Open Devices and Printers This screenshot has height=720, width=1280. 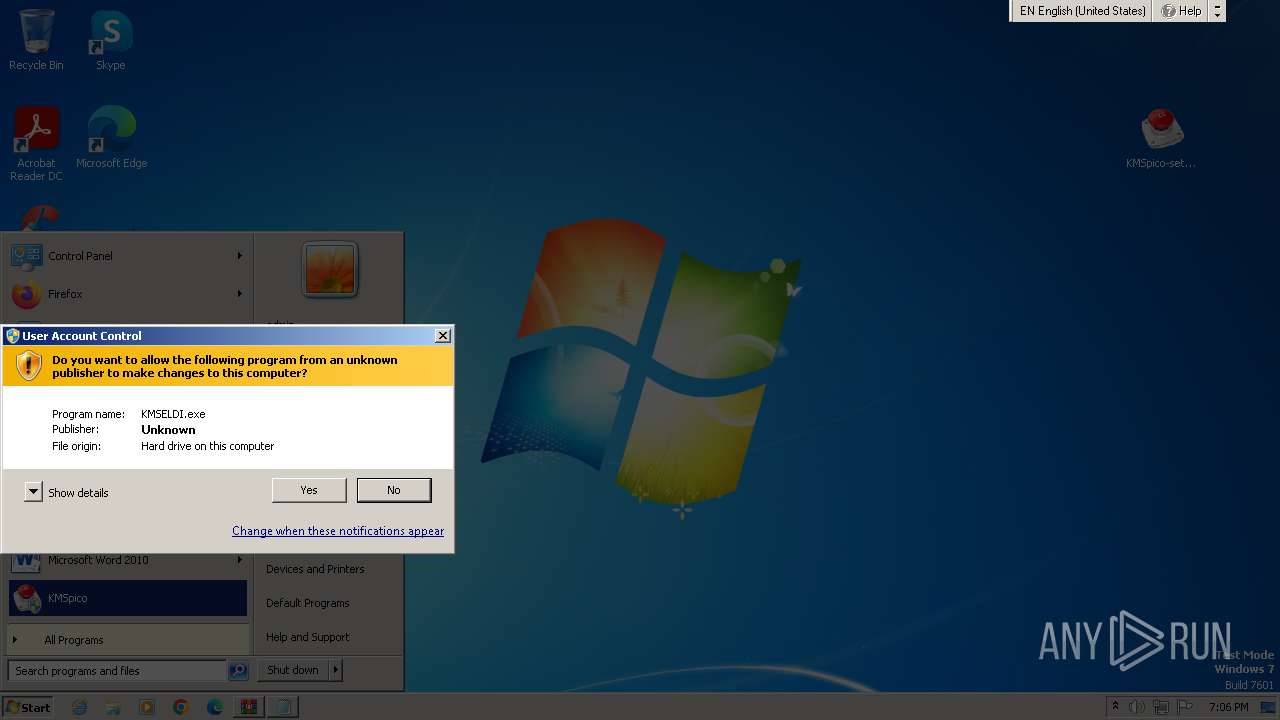tap(315, 569)
